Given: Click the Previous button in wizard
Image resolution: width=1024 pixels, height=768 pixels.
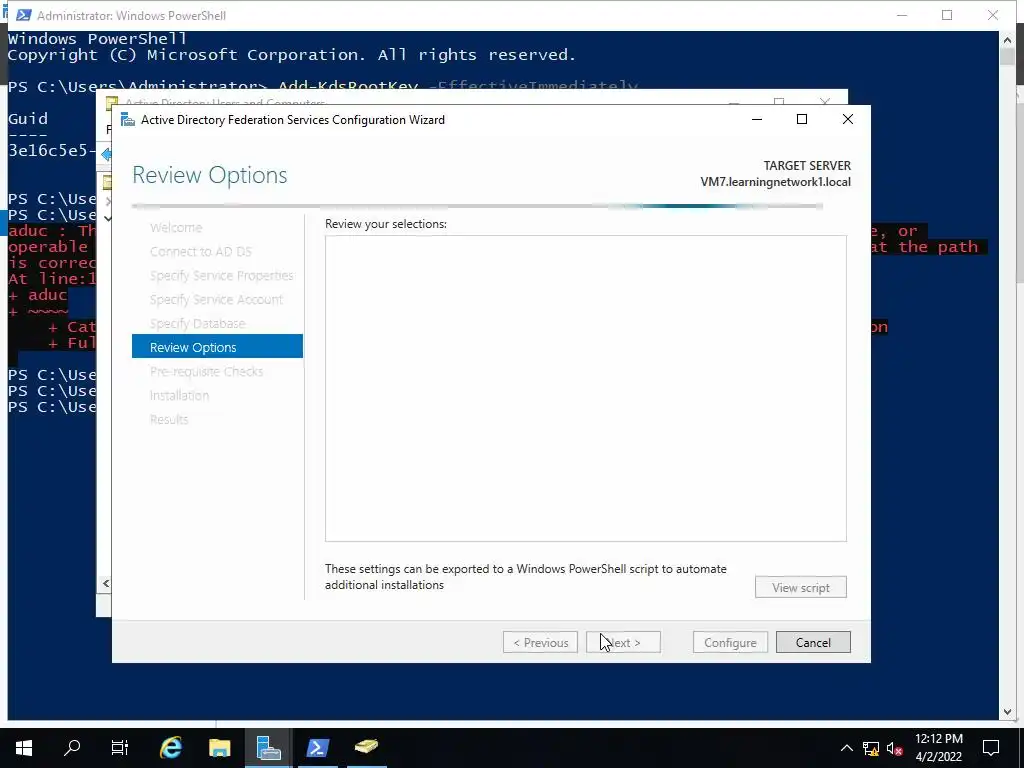Looking at the screenshot, I should (x=540, y=643).
